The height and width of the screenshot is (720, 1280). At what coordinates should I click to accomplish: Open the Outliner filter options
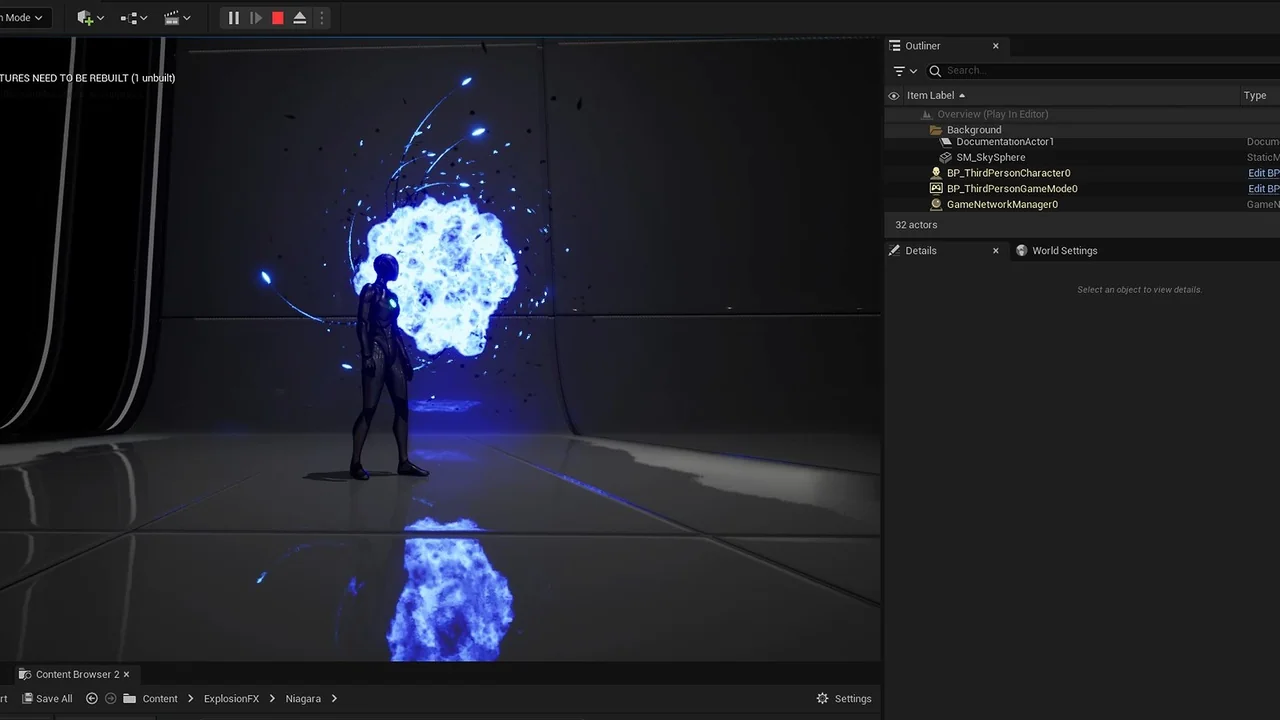904,71
